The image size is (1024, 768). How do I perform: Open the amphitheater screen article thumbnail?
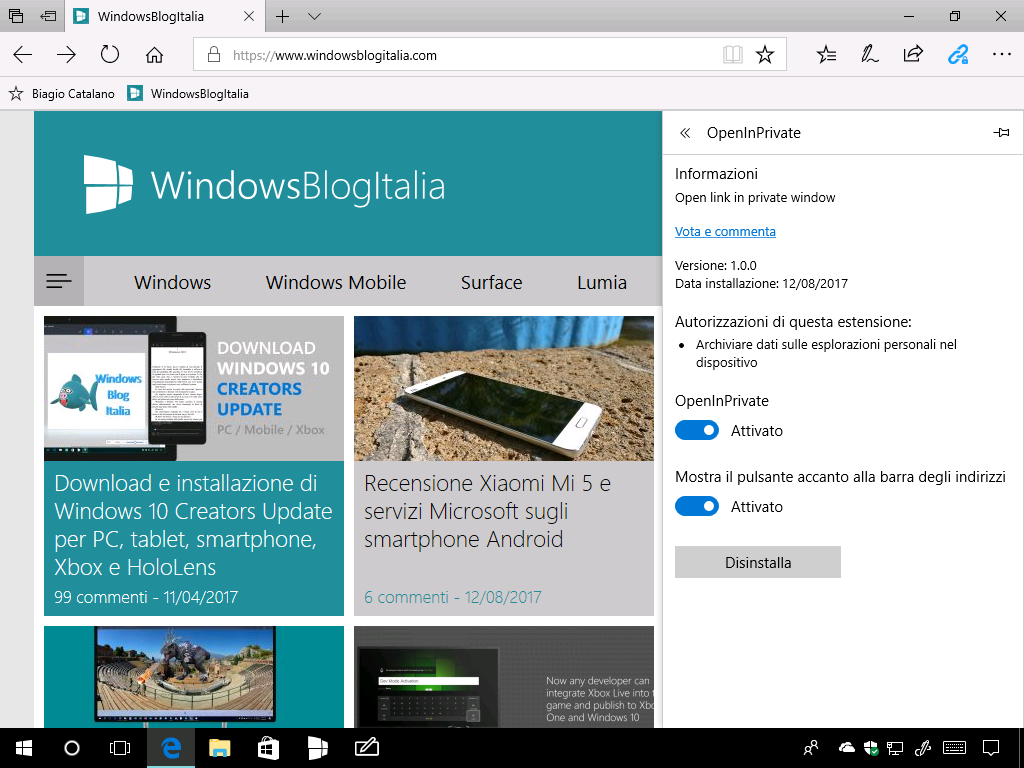pyautogui.click(x=194, y=677)
